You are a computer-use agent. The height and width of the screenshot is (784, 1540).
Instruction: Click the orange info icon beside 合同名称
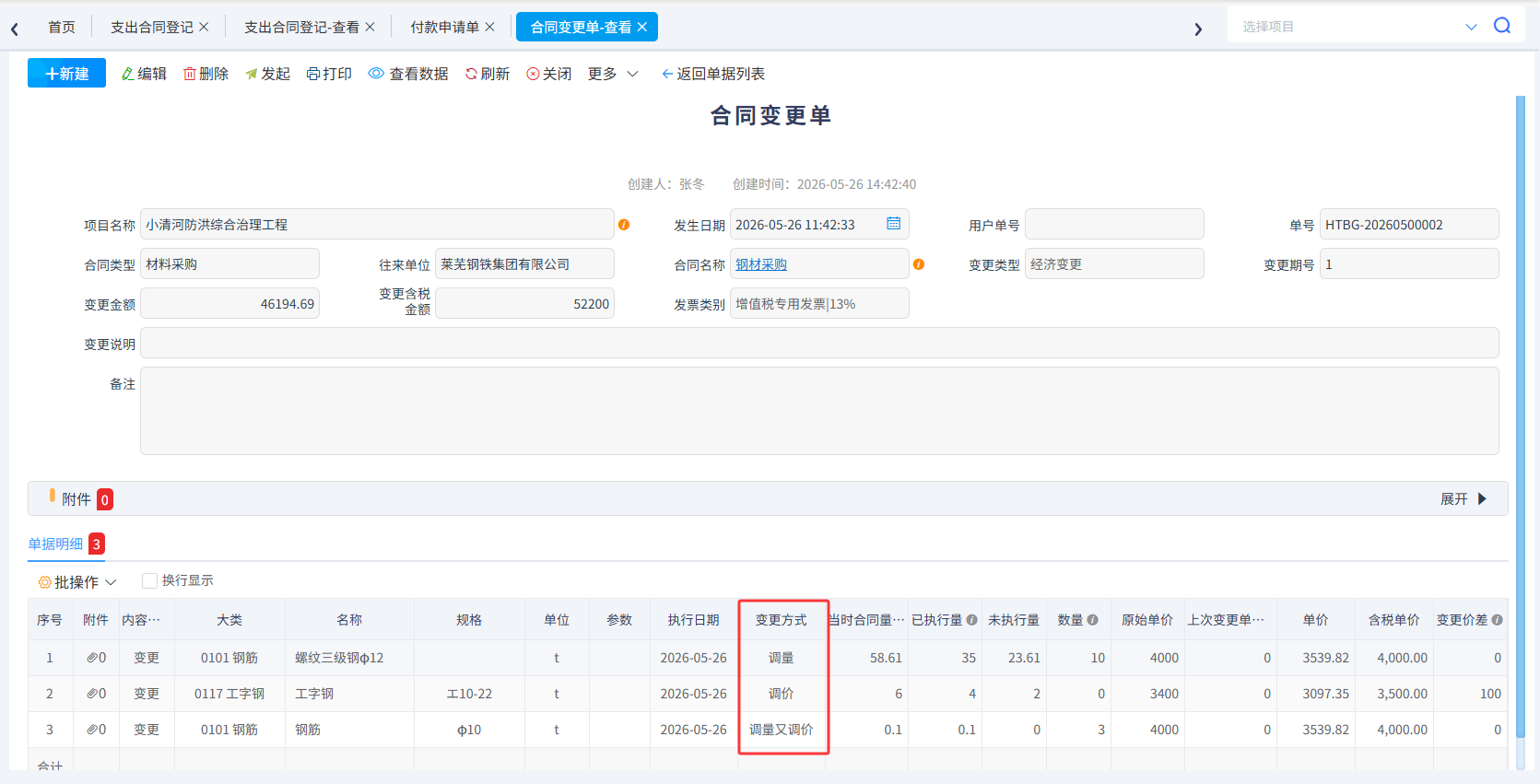tap(919, 264)
